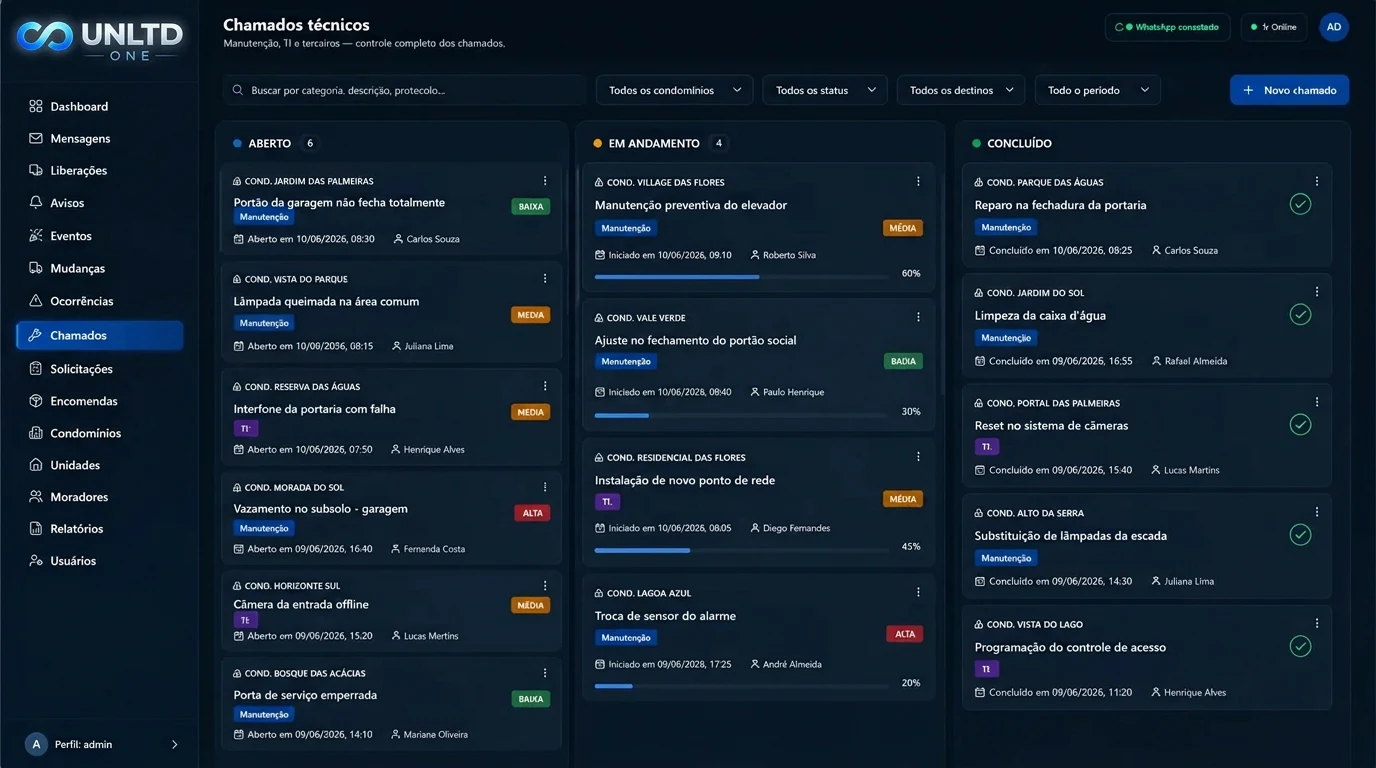The image size is (1376, 768).
Task: Open options menu for Lagoa Azul card
Action: (x=918, y=592)
